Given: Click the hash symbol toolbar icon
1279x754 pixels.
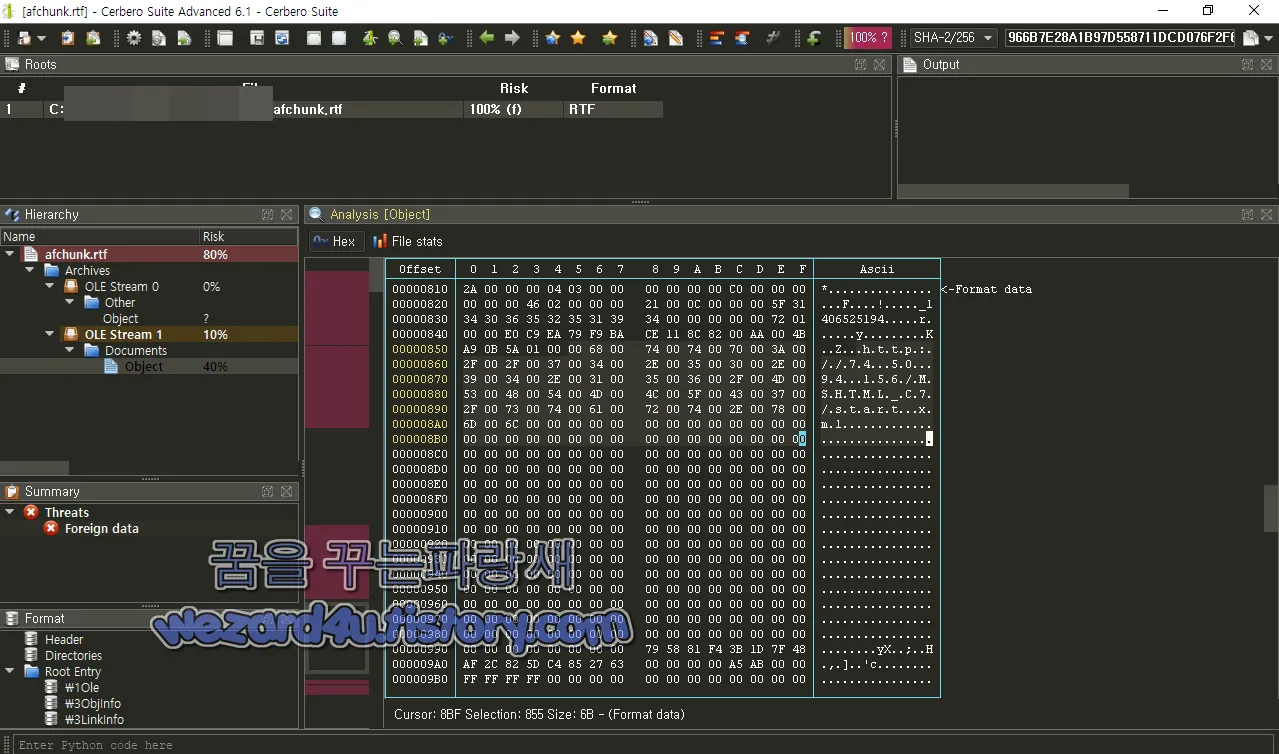Looking at the screenshot, I should (772, 38).
